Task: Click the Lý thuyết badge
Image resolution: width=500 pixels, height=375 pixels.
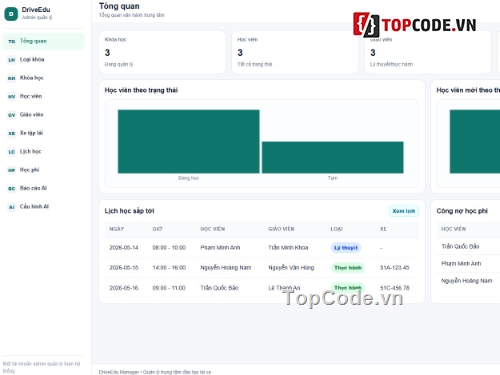Action: coord(346,248)
